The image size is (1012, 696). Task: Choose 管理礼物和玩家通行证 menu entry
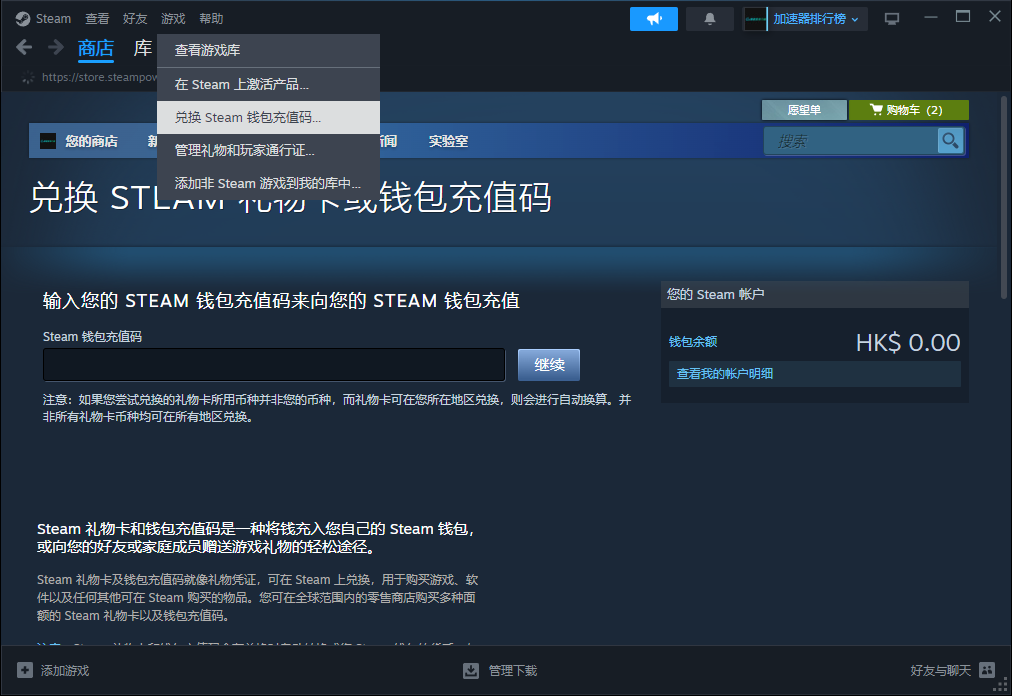click(268, 150)
